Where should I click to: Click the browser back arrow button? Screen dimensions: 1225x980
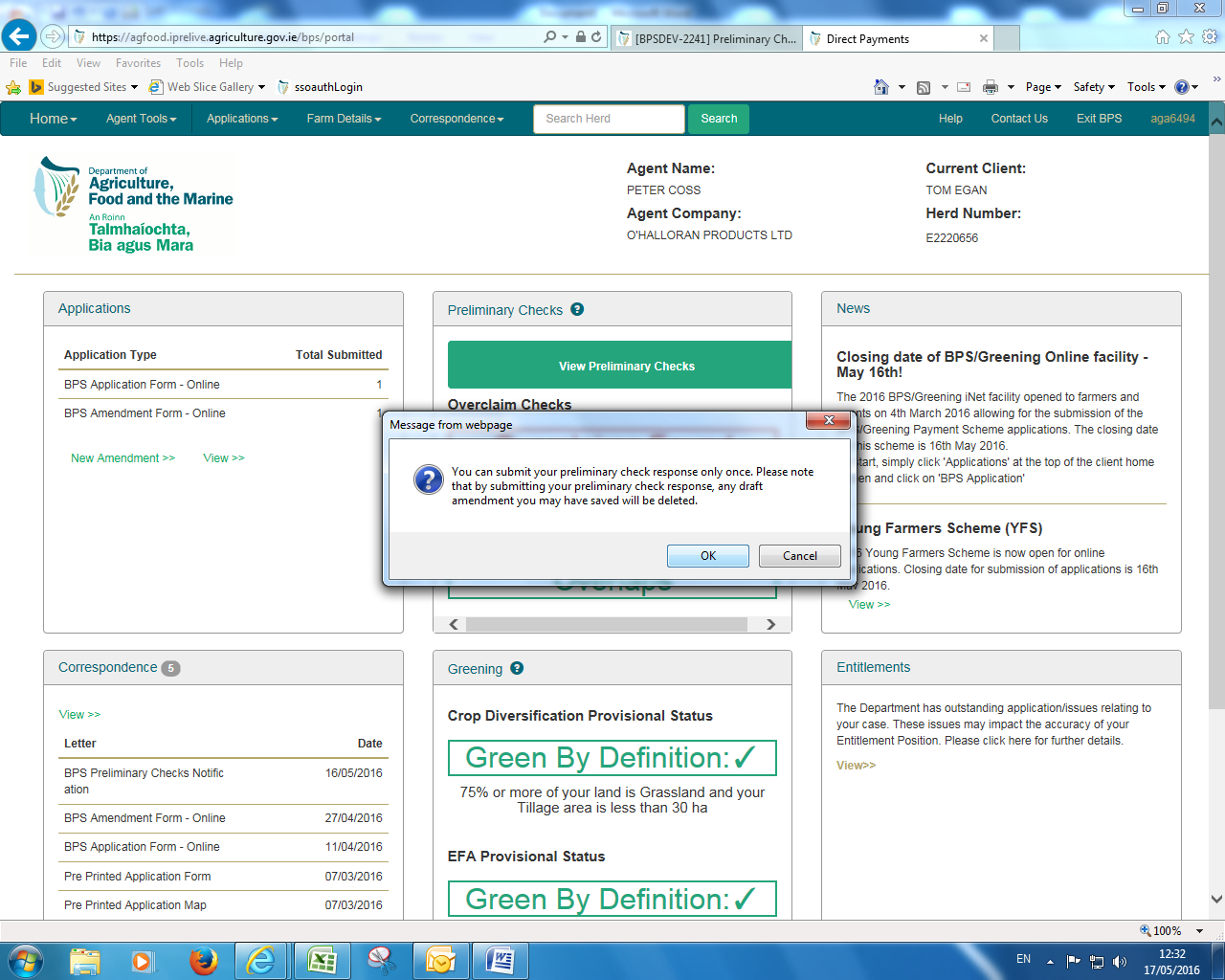pyautogui.click(x=19, y=37)
